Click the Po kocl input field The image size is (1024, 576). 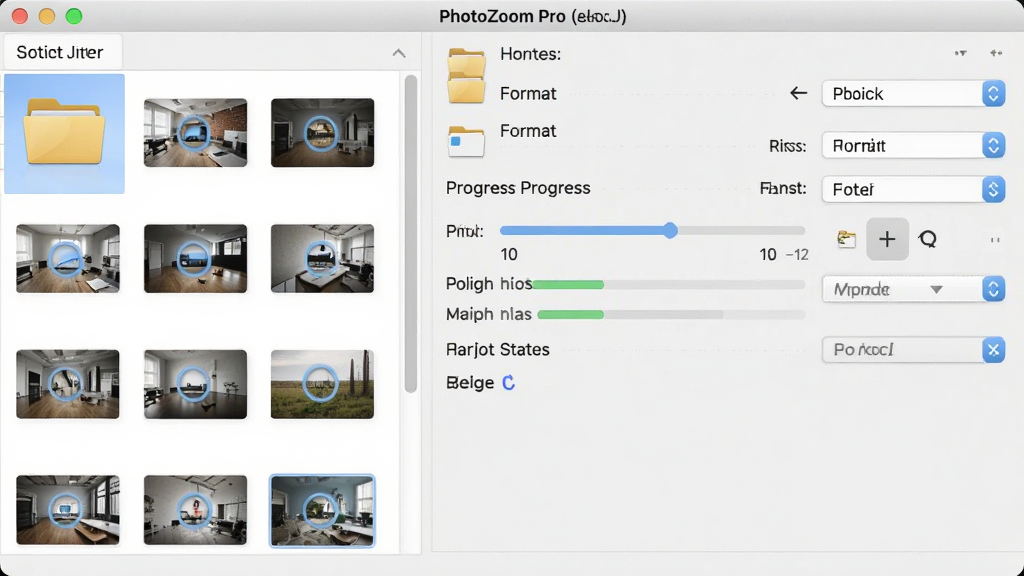click(902, 350)
